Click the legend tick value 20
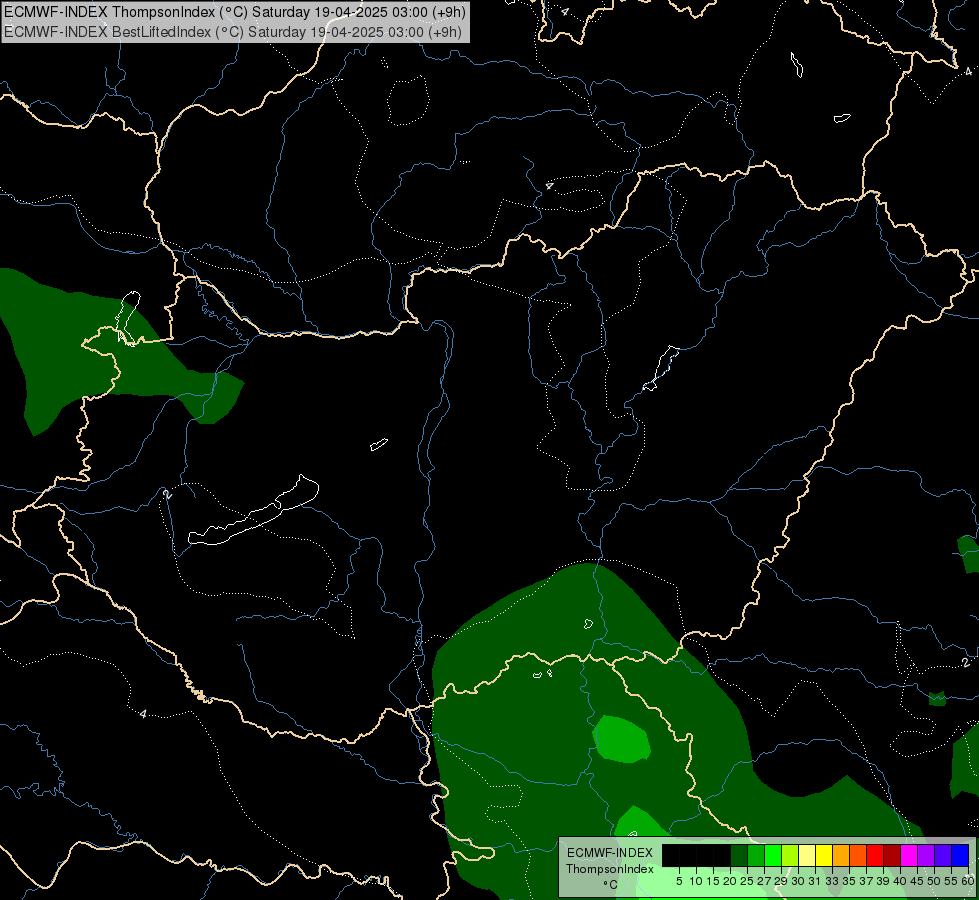979x900 pixels. 731,881
